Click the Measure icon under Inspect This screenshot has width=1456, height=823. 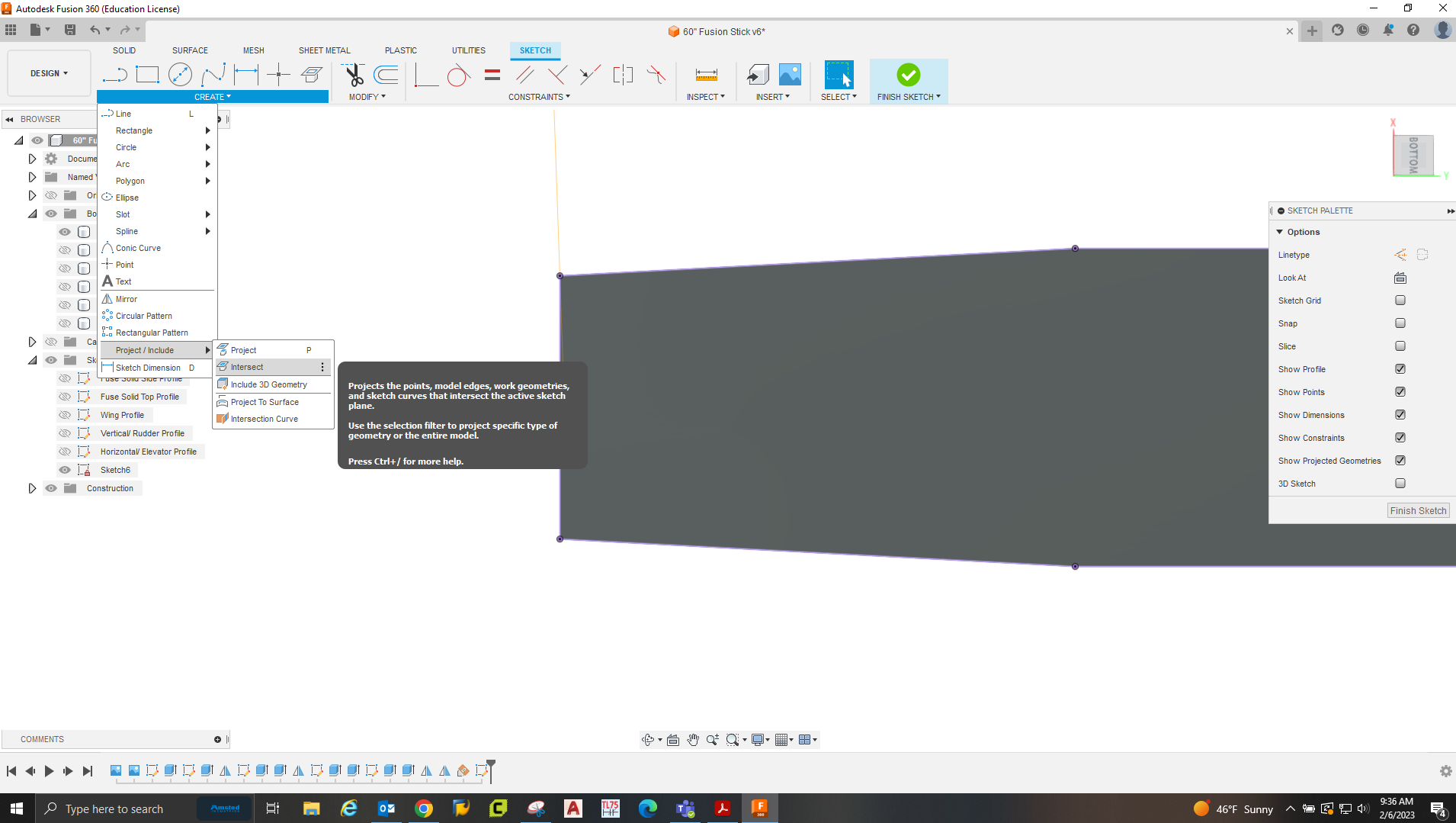click(706, 75)
